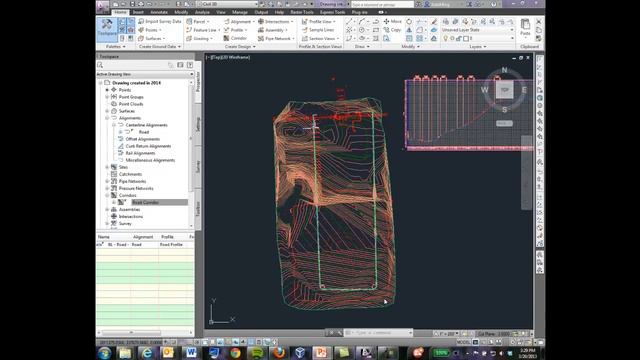This screenshot has height=360, width=640.
Task: Click the Pipe Network tool
Action: [276, 38]
